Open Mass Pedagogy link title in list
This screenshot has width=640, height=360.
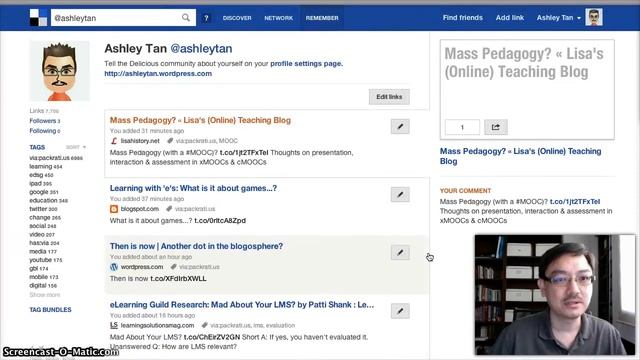[200, 120]
